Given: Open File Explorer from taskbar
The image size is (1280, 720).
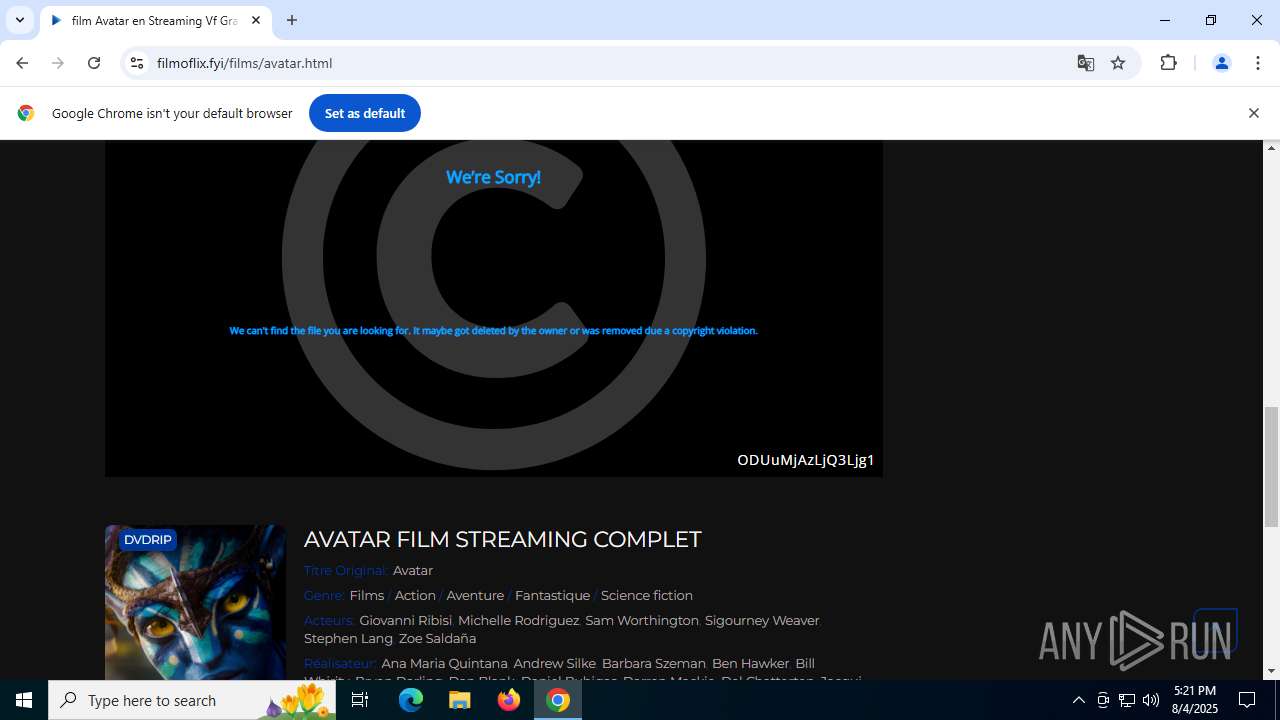Looking at the screenshot, I should pyautogui.click(x=460, y=700).
